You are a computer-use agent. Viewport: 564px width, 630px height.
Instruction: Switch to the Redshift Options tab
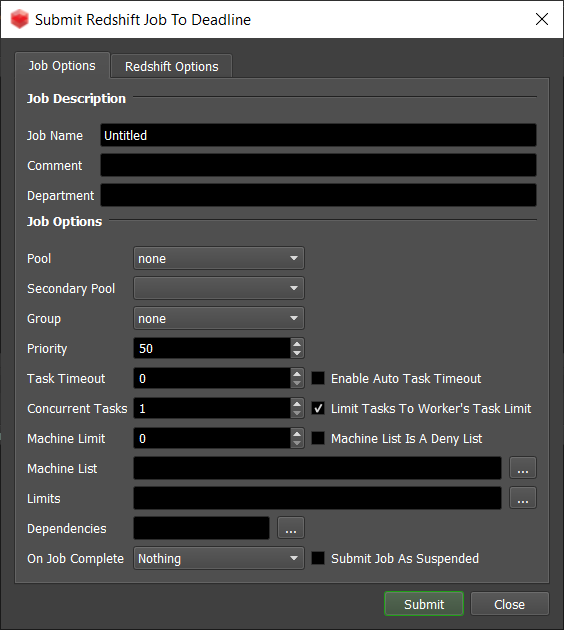[172, 66]
